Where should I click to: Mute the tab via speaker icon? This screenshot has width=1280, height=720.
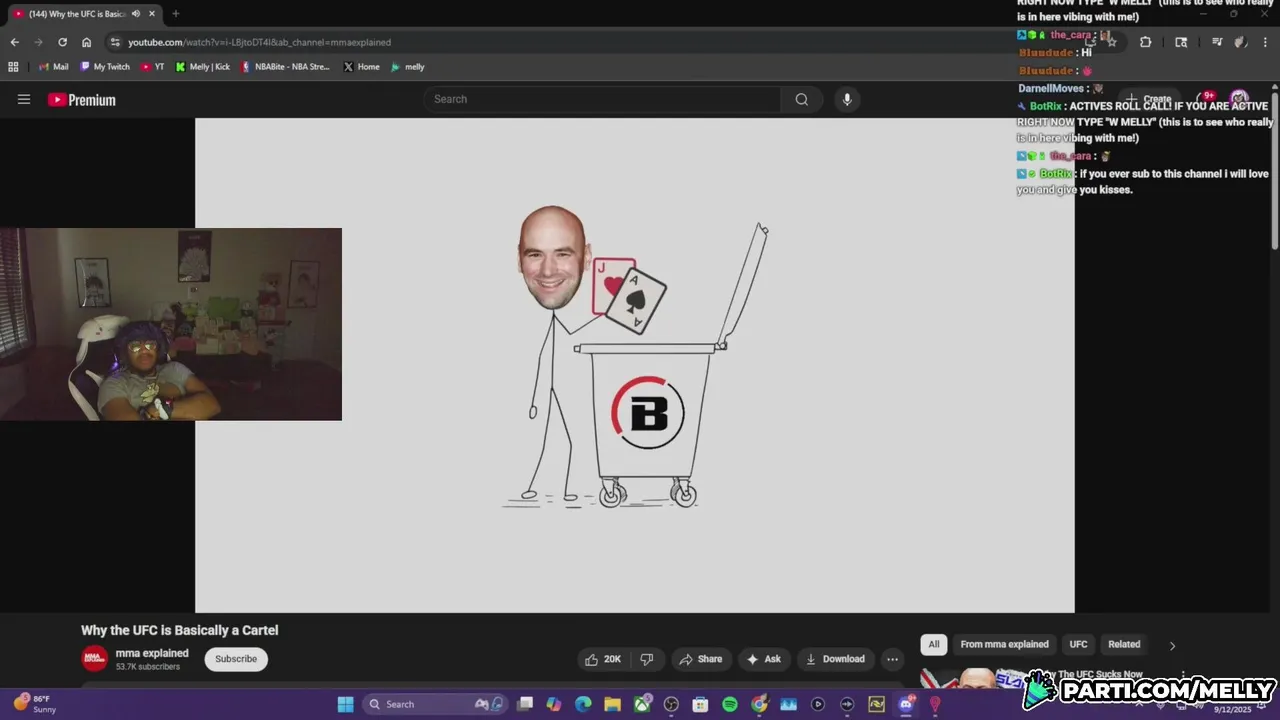136,14
